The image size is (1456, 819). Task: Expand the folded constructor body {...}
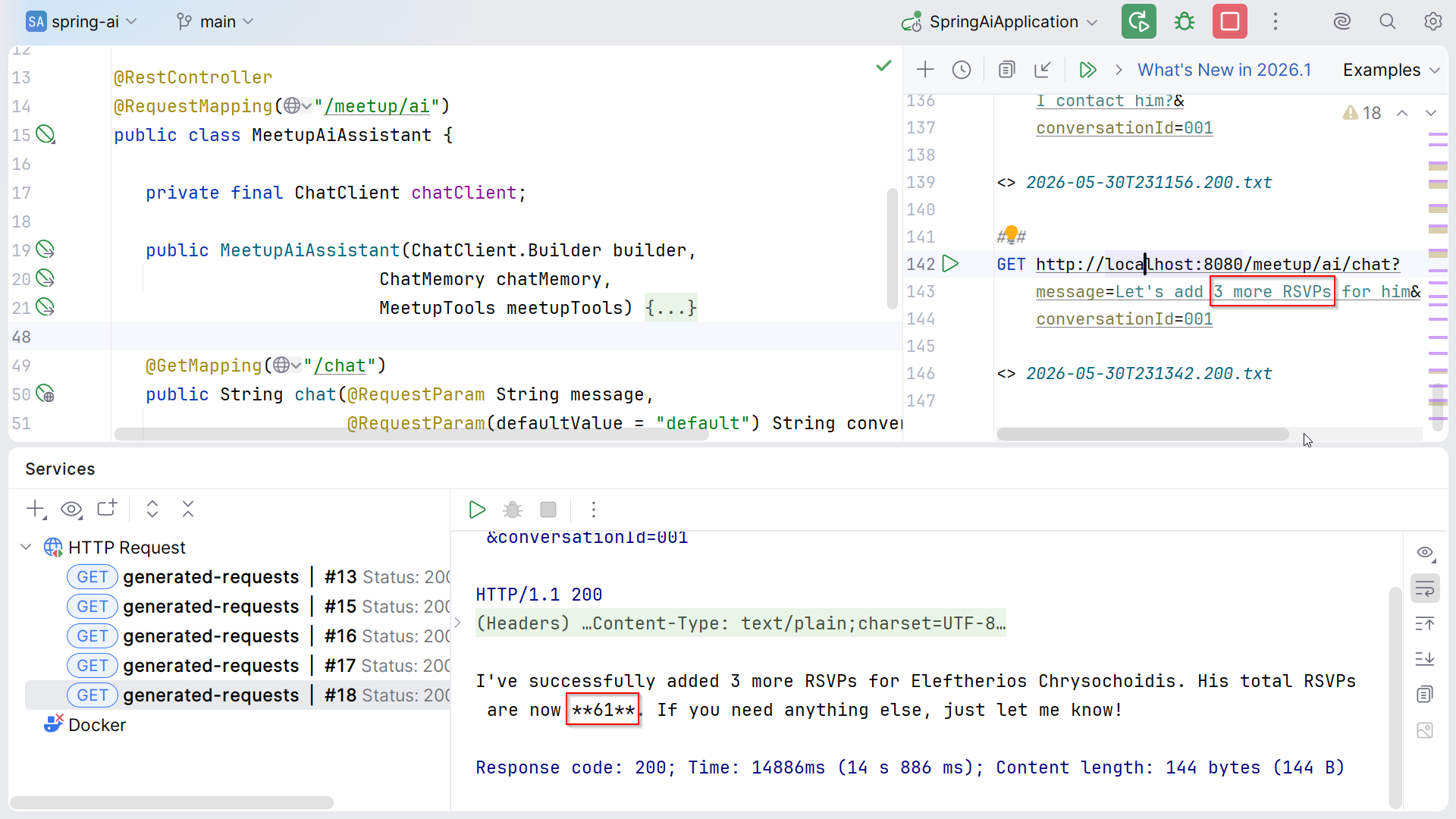(670, 308)
